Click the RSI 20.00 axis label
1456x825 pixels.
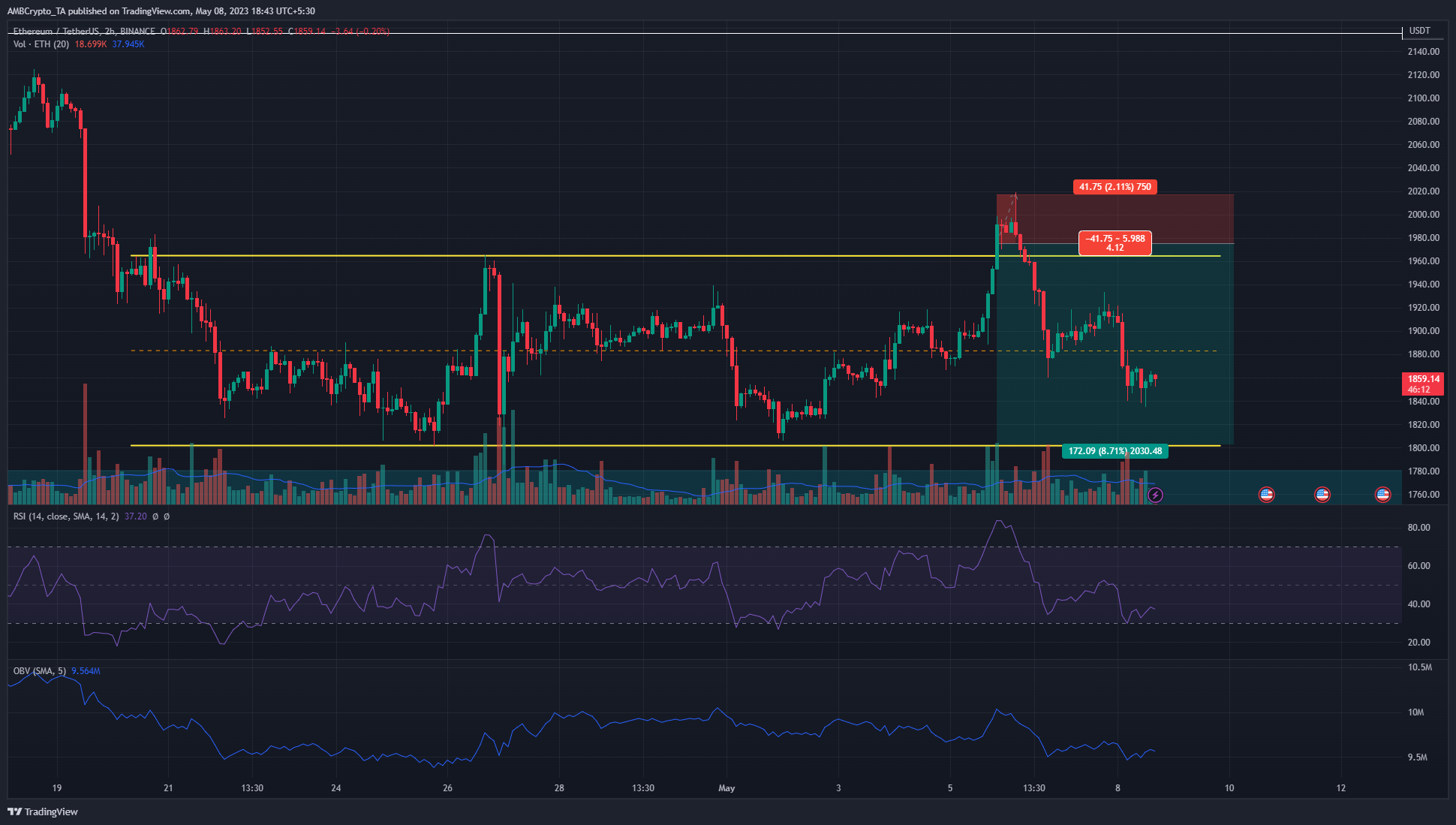coord(1419,643)
